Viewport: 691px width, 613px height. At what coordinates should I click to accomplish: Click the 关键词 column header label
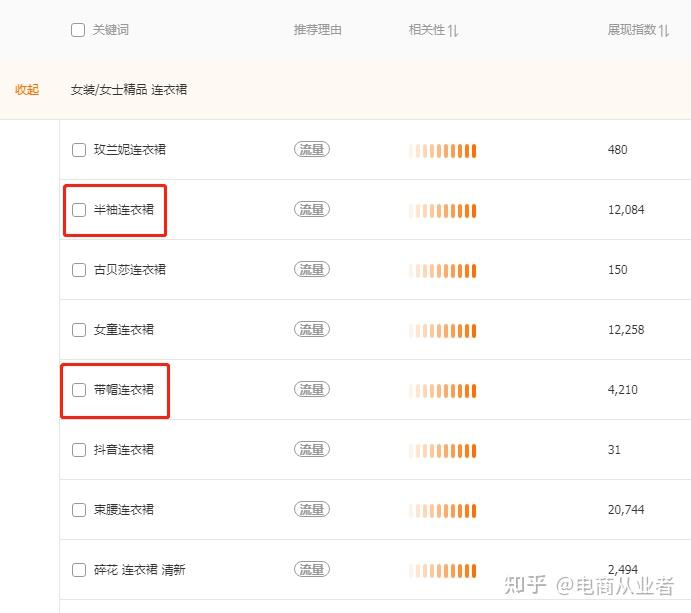tap(111, 30)
